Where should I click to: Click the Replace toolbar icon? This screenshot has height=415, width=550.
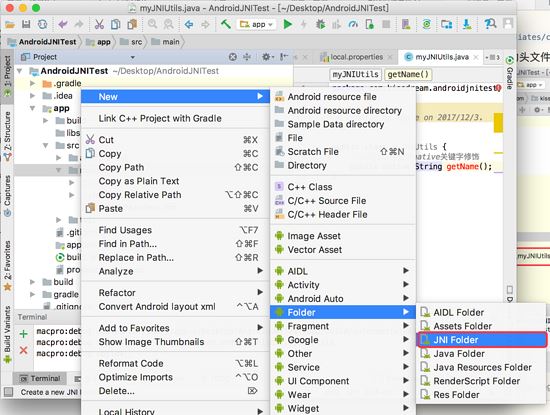coord(168,24)
